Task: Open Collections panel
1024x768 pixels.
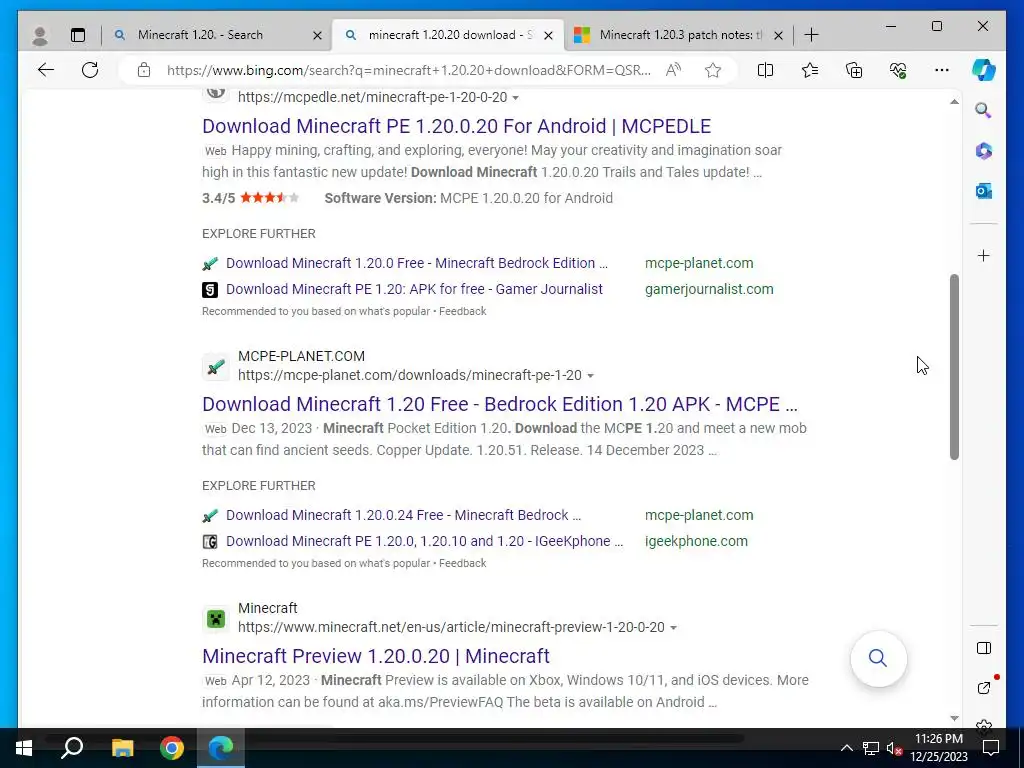Action: tap(854, 70)
